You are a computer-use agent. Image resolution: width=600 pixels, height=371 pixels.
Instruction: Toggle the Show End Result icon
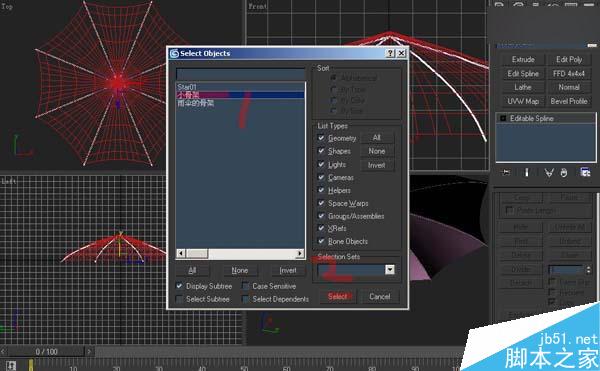[527, 172]
